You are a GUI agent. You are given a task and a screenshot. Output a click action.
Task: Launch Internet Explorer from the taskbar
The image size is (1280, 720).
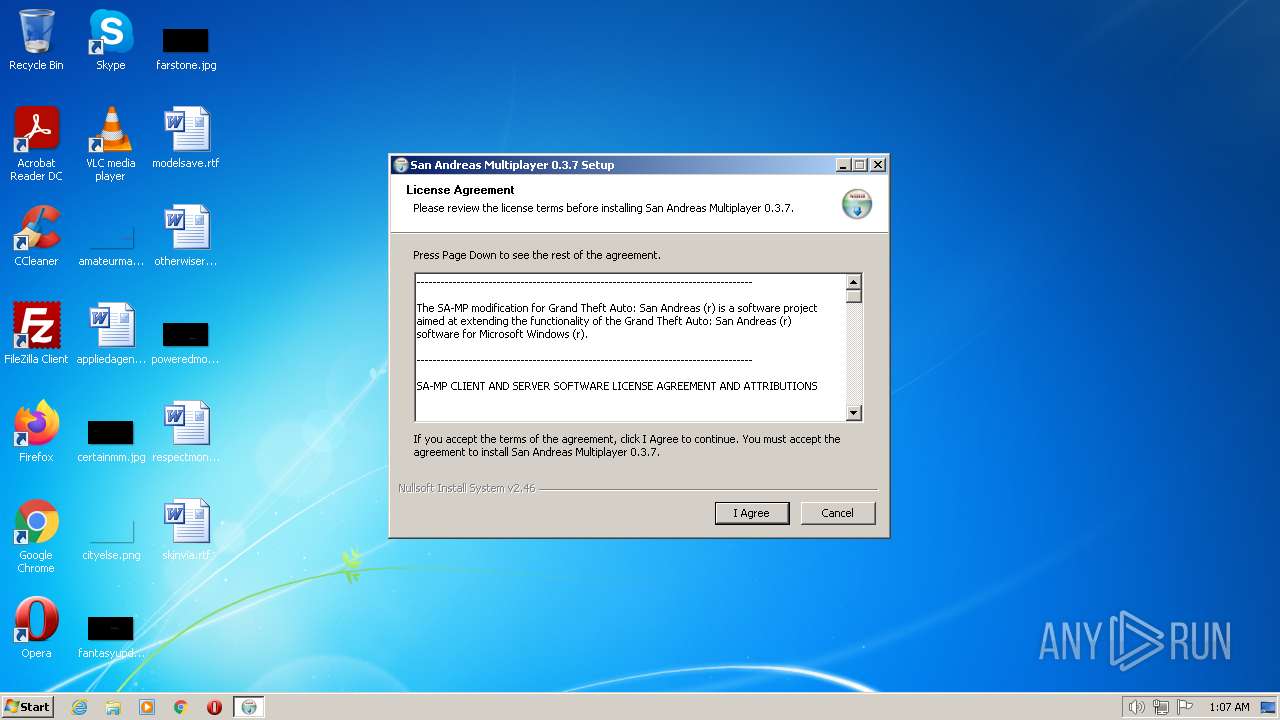(x=79, y=707)
